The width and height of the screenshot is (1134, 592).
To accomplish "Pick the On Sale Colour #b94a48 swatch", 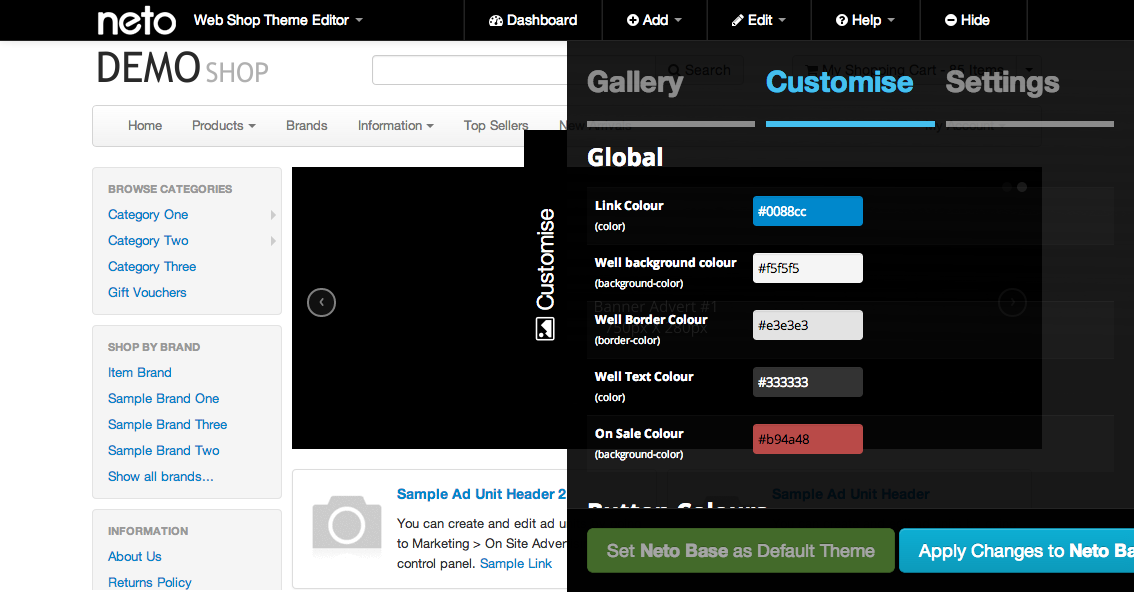I will 808,439.
